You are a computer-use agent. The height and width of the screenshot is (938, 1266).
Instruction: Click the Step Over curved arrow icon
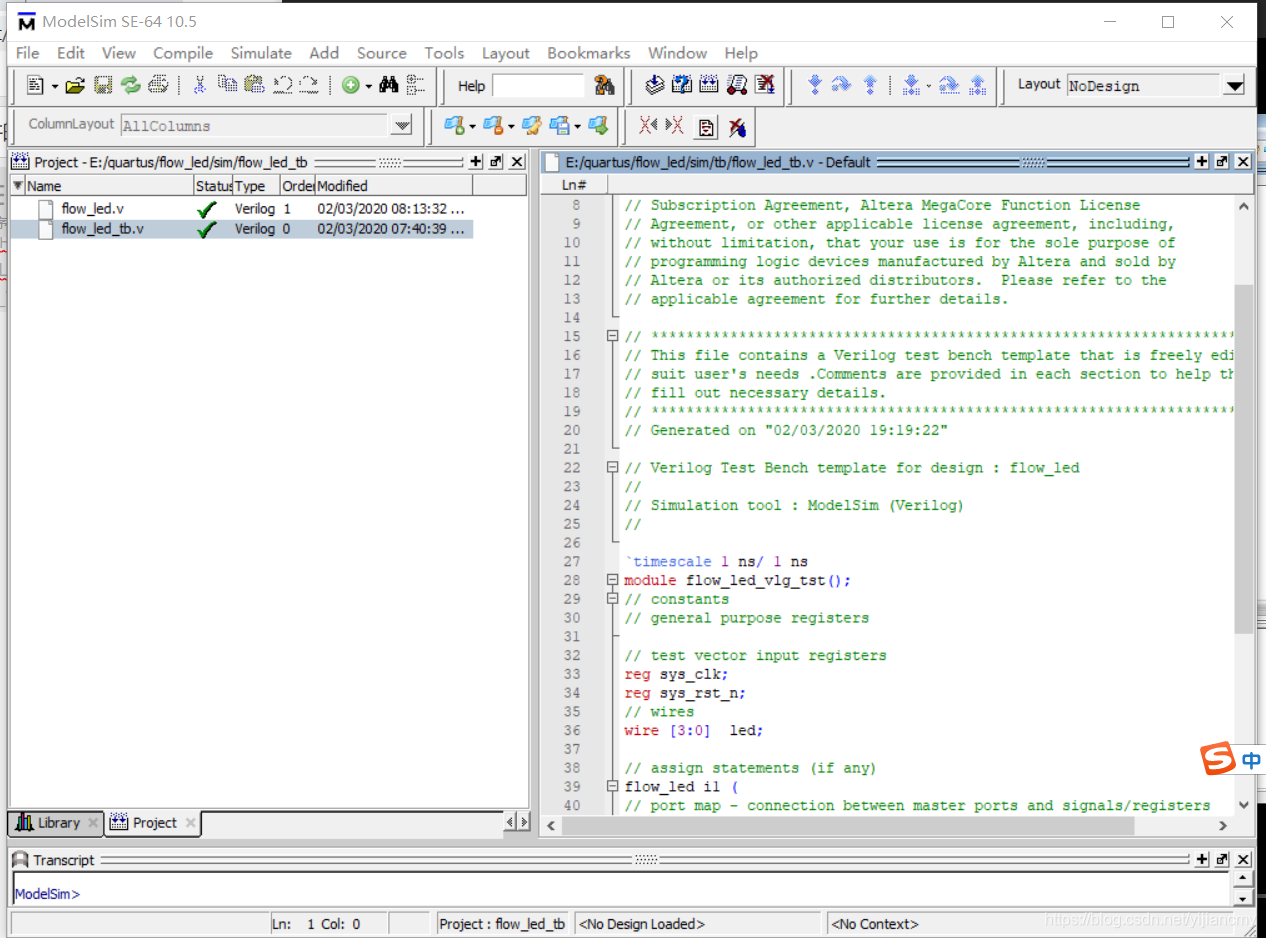pos(842,85)
